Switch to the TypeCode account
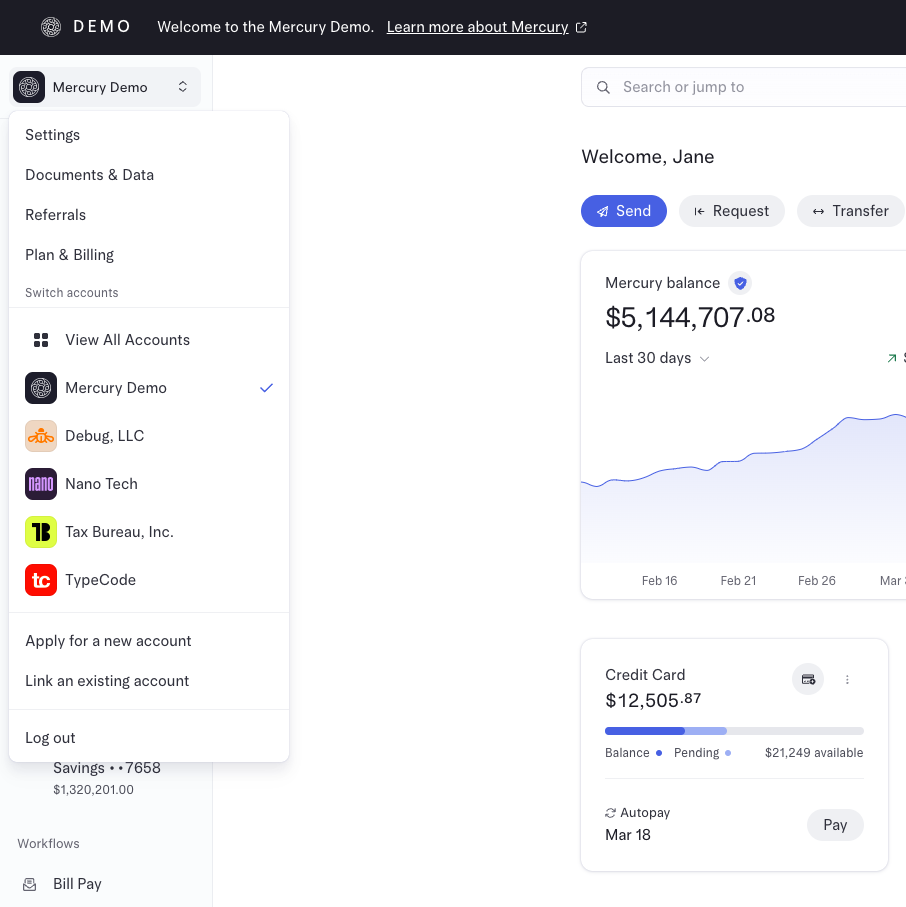The image size is (906, 907). 149,580
